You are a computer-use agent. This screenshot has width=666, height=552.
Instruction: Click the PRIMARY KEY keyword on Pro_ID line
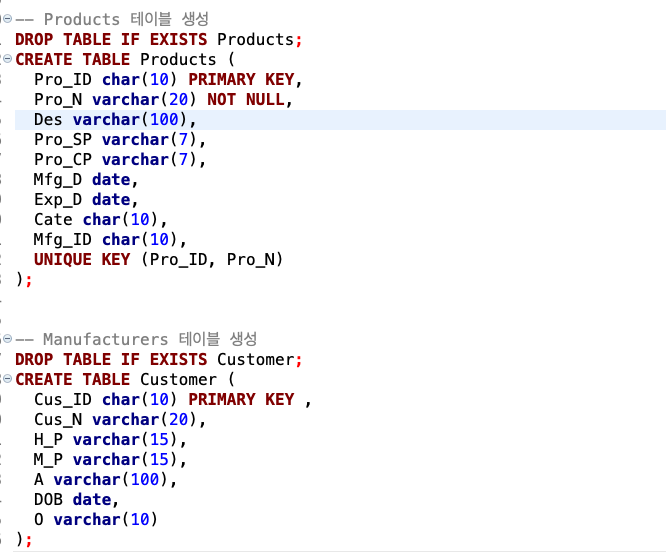[x=241, y=79]
